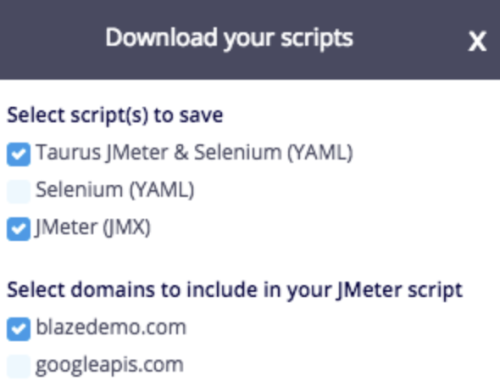Include the googleapis.com domain checkbox
The image size is (500, 392).
(19, 366)
